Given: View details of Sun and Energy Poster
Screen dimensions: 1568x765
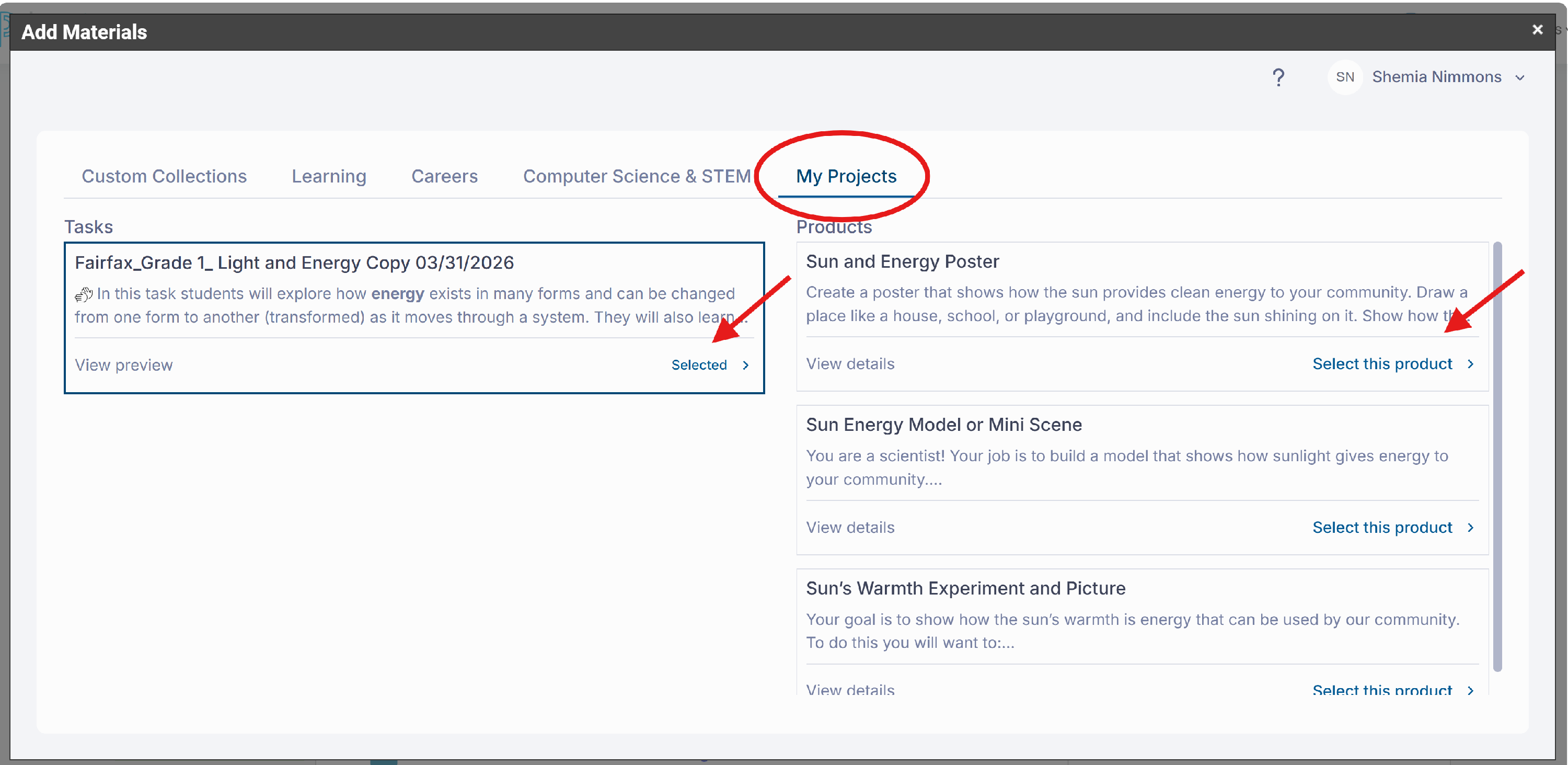Looking at the screenshot, I should coord(850,363).
